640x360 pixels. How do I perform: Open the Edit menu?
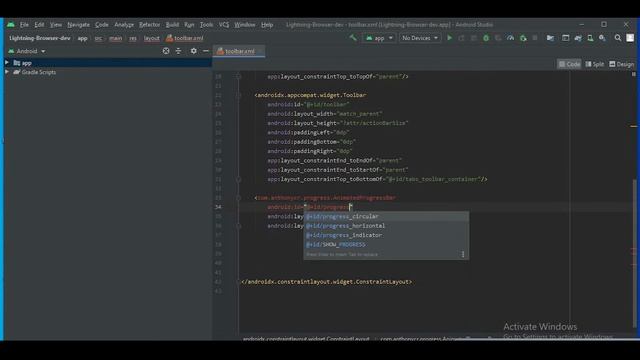tap(39, 24)
